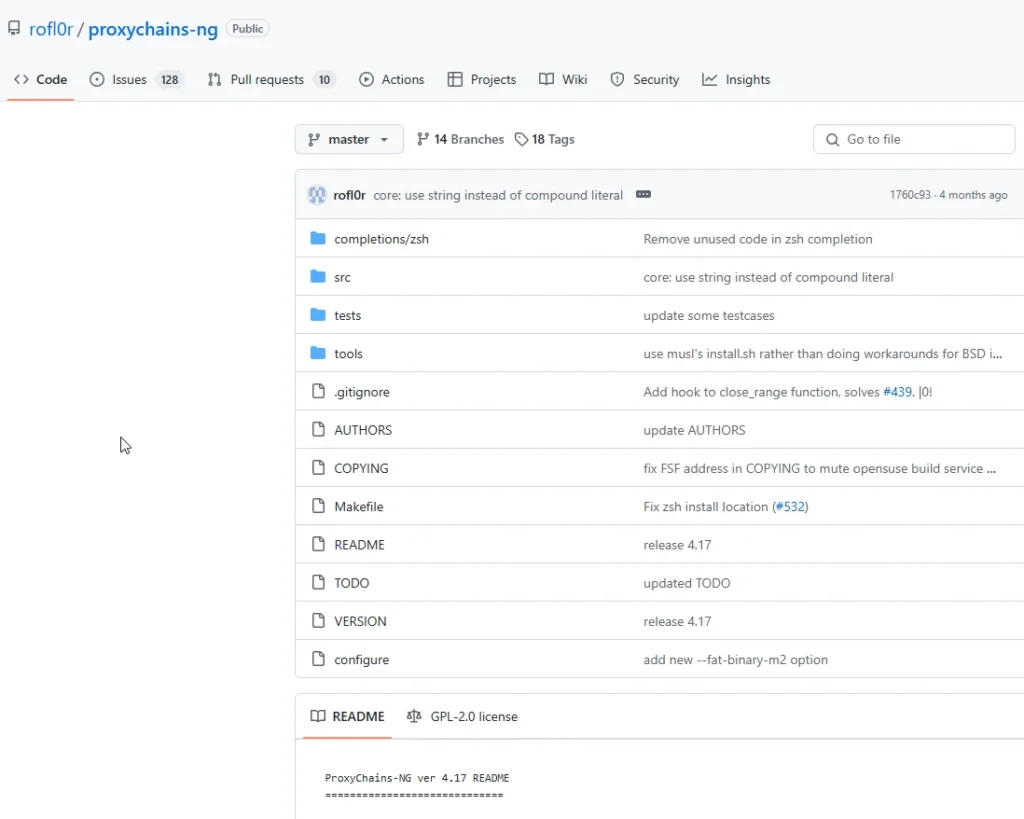Open the .gitignore file

click(362, 392)
